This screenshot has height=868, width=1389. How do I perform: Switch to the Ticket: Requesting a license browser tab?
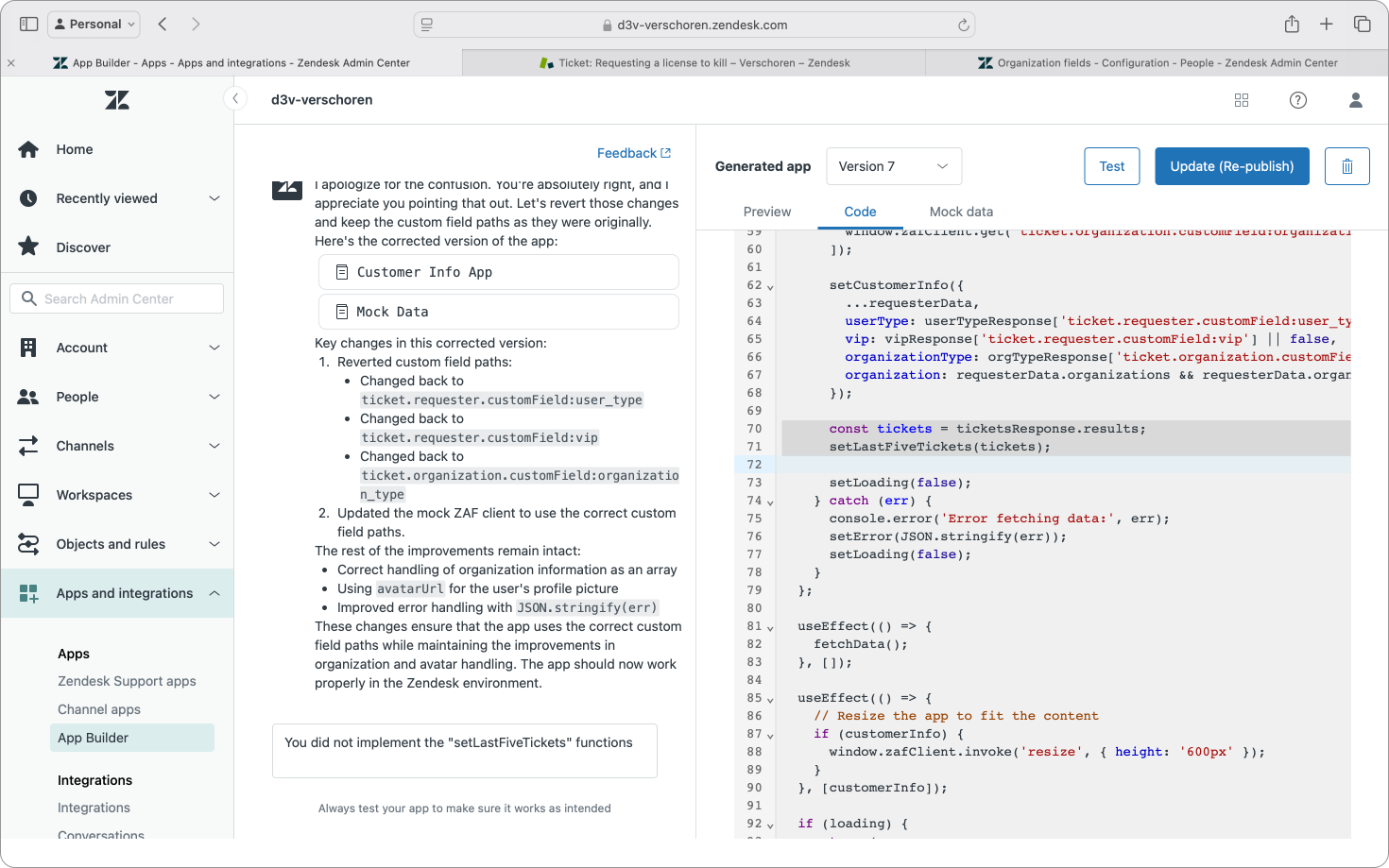tap(694, 63)
